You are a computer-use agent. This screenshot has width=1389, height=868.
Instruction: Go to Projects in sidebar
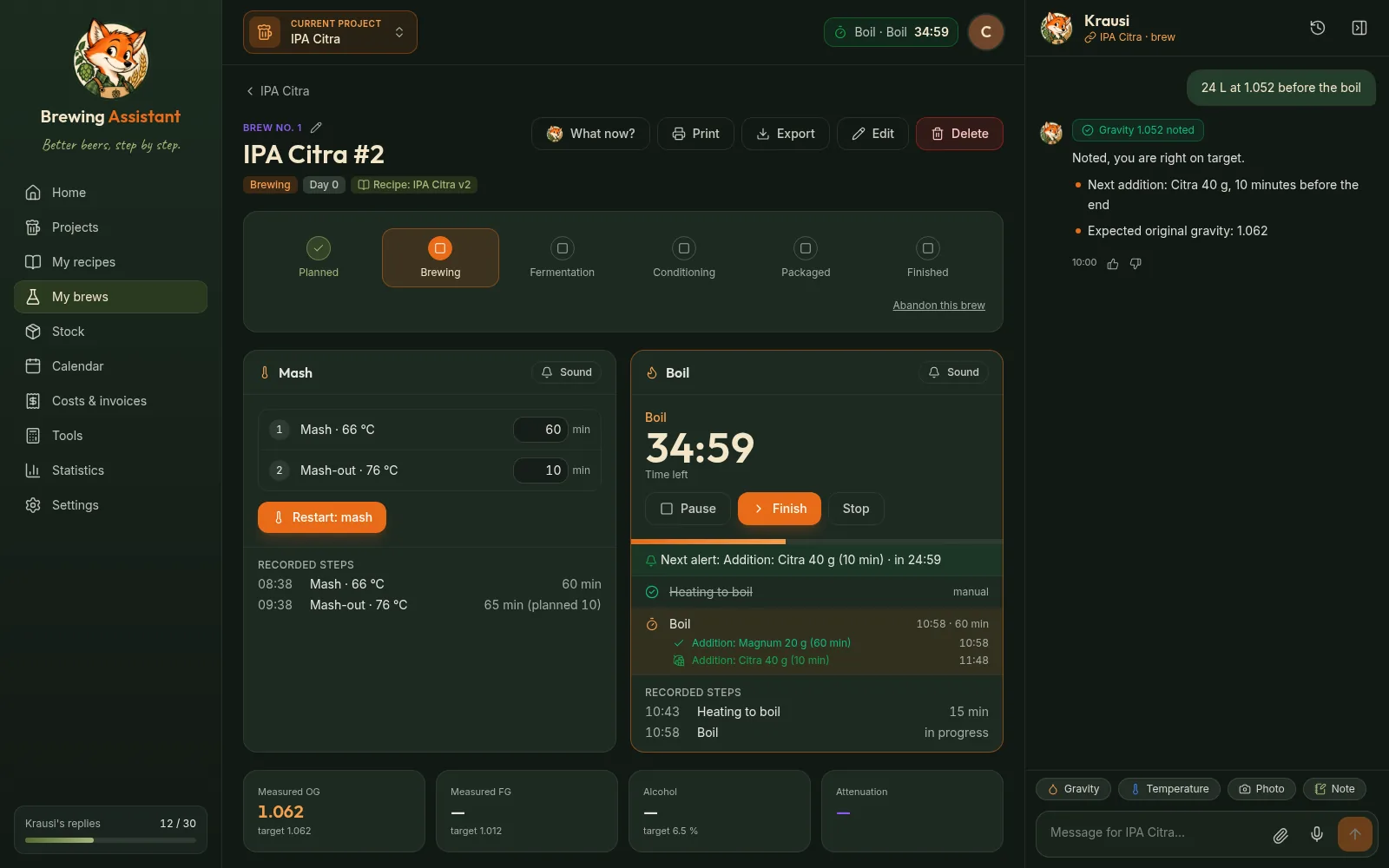110,227
